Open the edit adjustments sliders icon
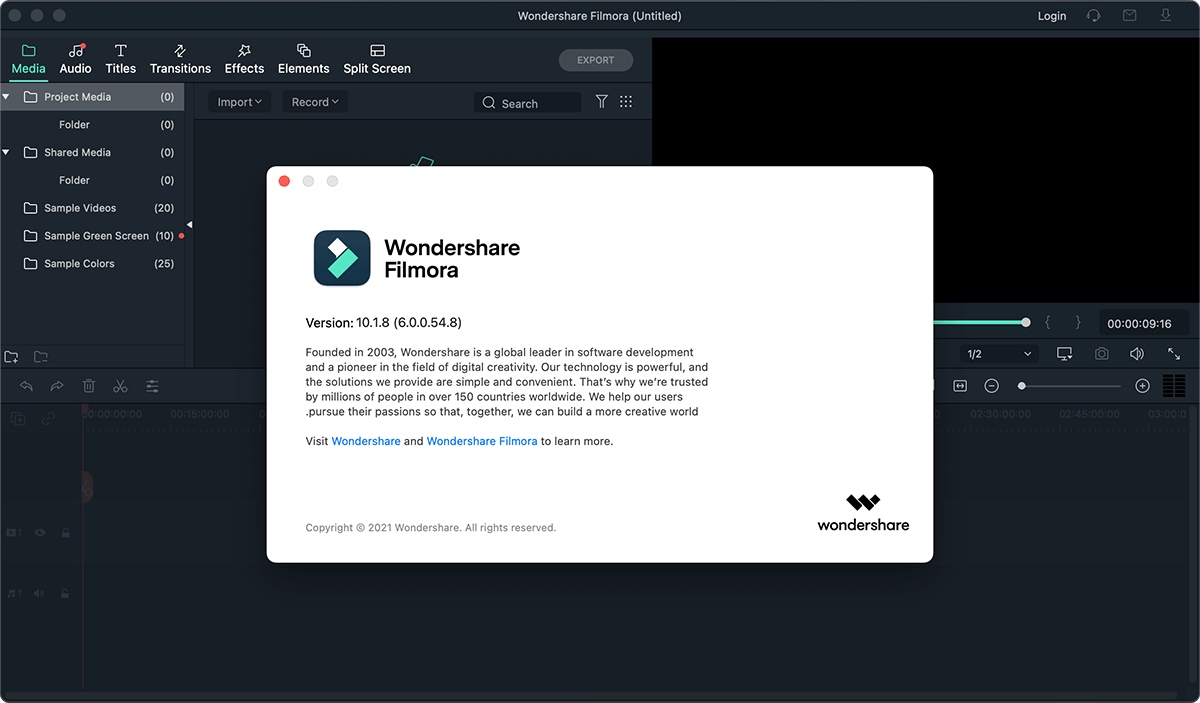This screenshot has width=1200, height=703. point(152,386)
